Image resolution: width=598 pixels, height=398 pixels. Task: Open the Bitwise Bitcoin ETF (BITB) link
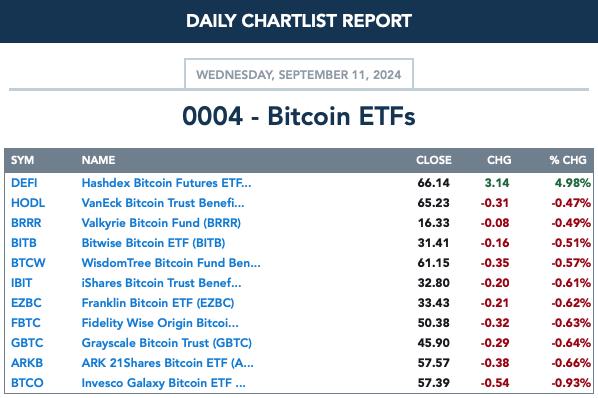(153, 243)
